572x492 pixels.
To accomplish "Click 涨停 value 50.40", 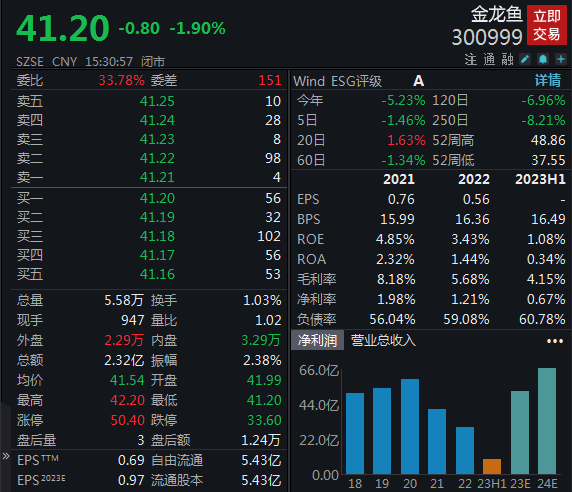I will click(x=127, y=420).
